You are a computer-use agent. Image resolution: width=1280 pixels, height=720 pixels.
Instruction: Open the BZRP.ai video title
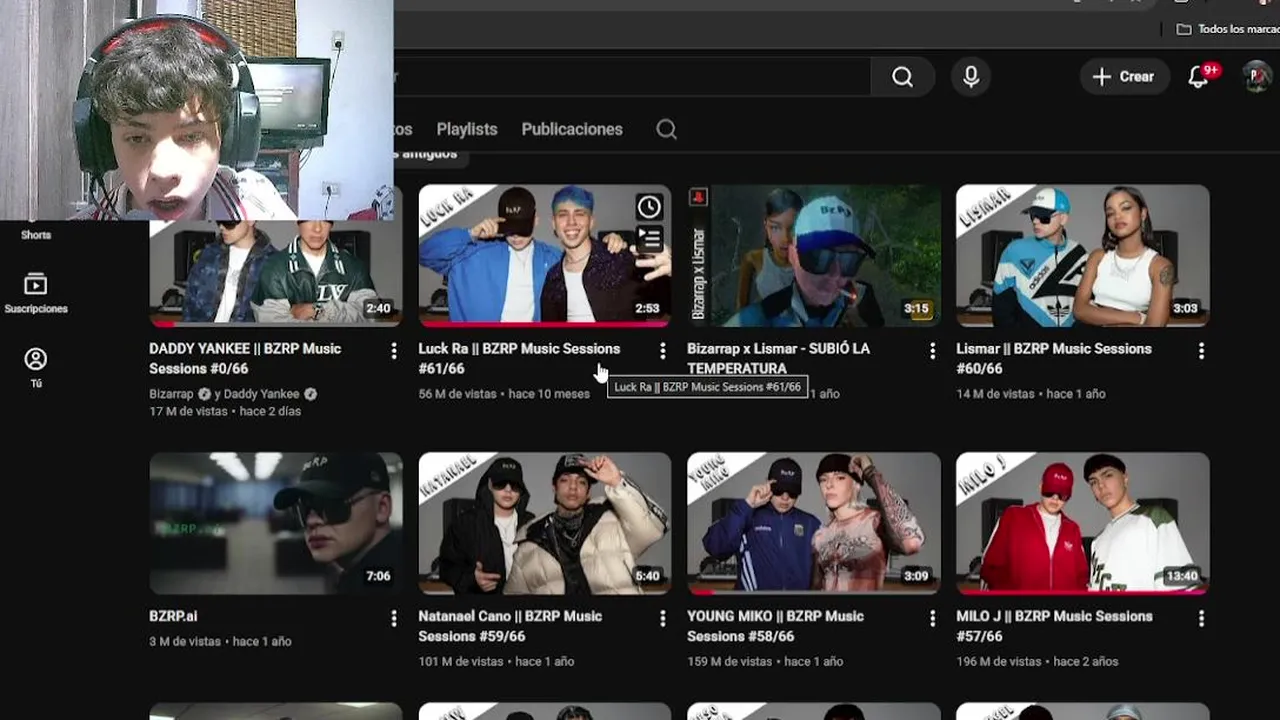point(173,616)
